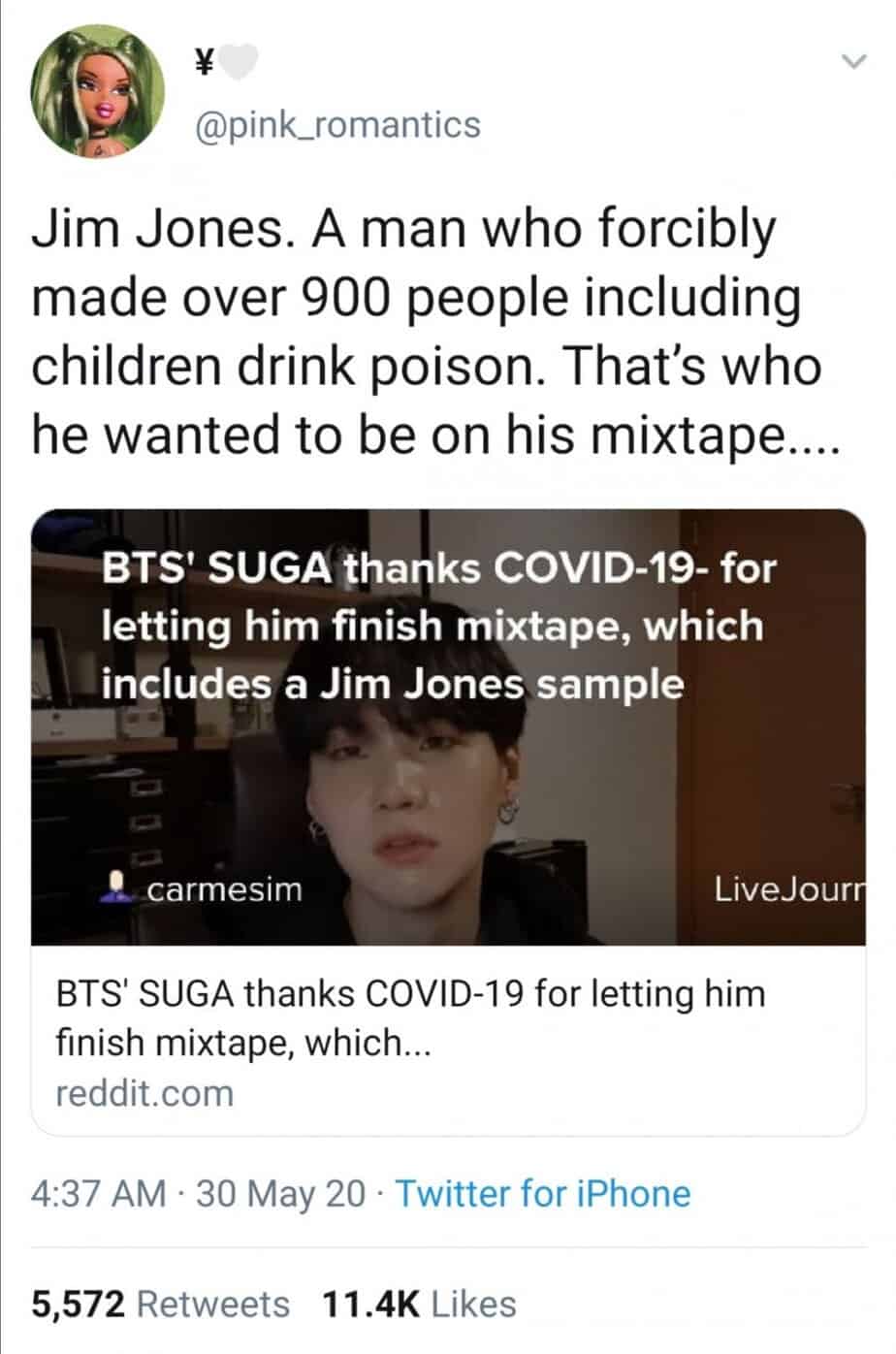Click the 'finish mixtape, which...' card description line
Image resolution: width=896 pixels, height=1354 pixels.
click(x=242, y=1043)
